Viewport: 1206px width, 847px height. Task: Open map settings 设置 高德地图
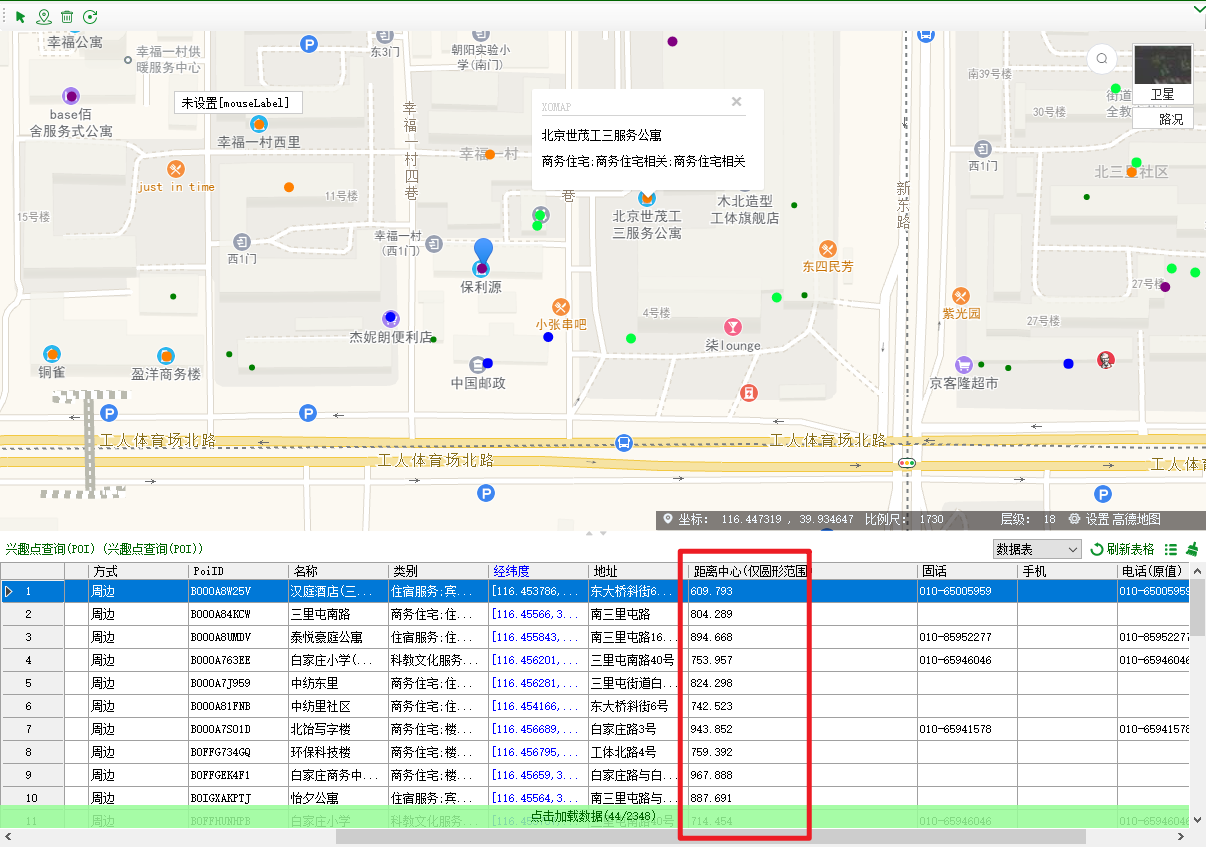click(1115, 519)
